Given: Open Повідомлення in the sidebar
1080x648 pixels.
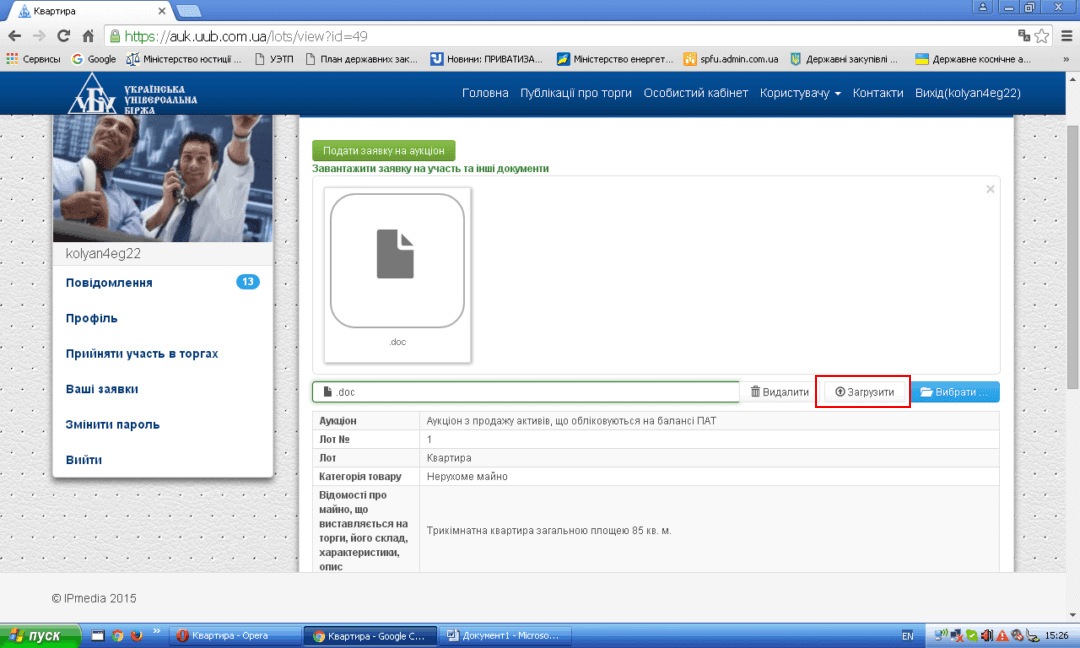Looking at the screenshot, I should 109,283.
